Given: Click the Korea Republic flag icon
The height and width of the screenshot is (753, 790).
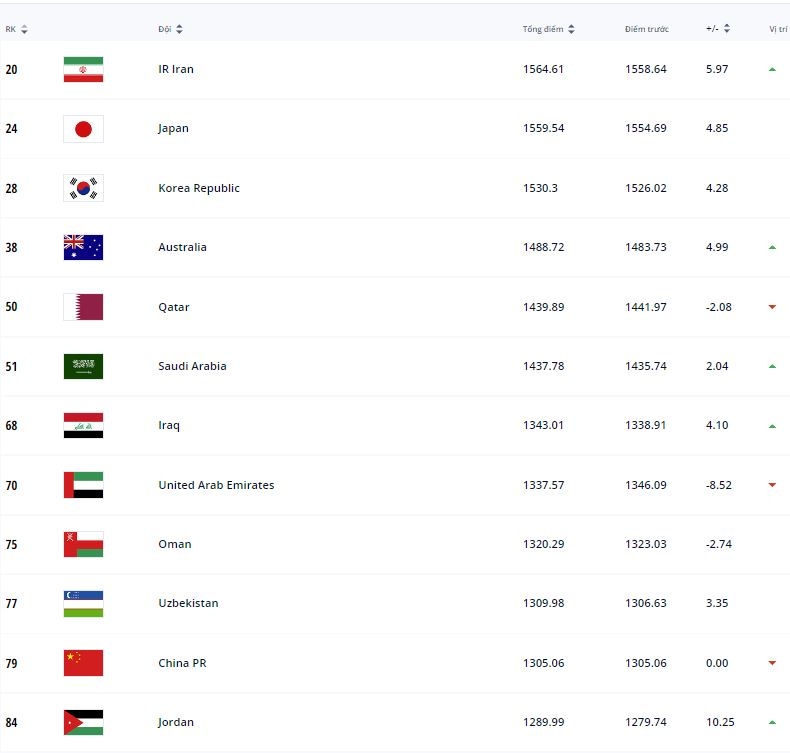Looking at the screenshot, I should pos(83,188).
